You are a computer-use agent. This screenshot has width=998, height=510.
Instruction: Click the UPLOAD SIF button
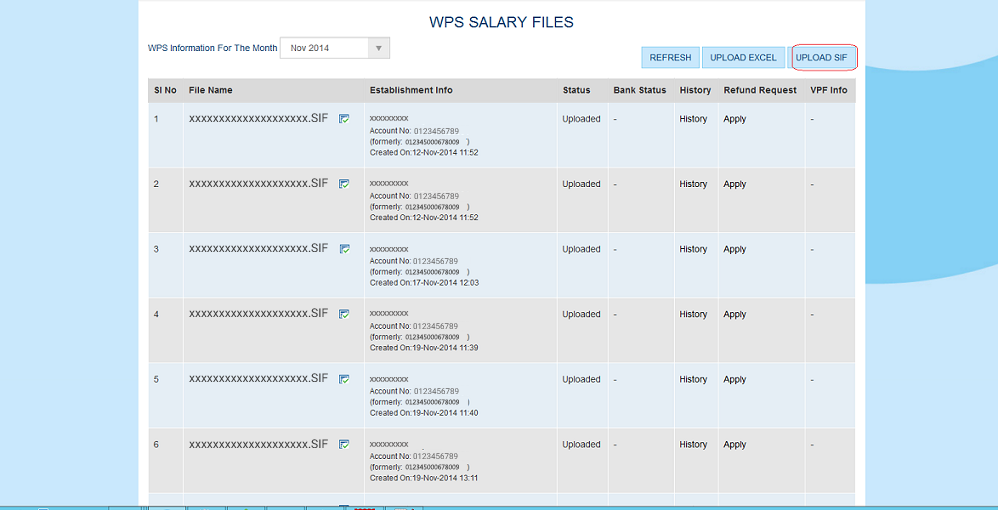click(821, 58)
